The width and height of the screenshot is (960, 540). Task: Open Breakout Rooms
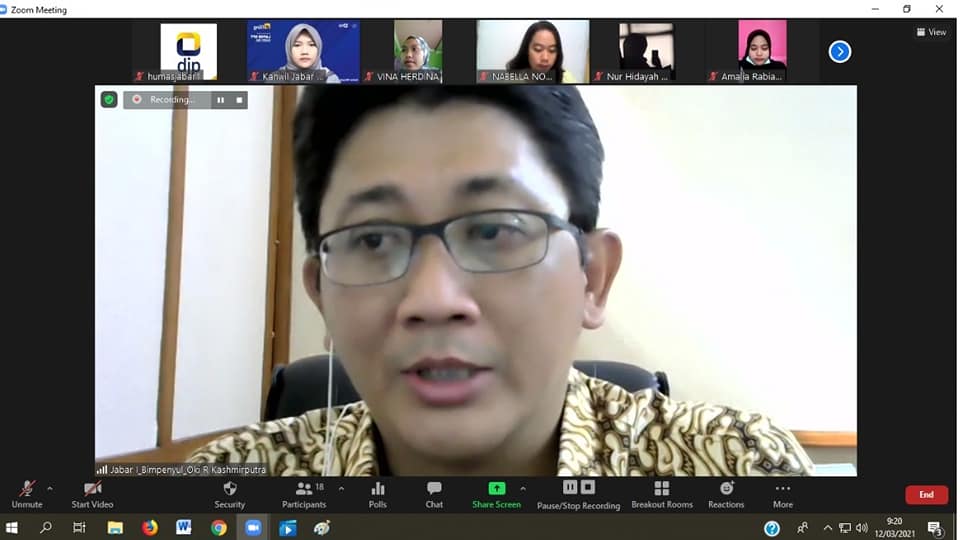(x=661, y=492)
